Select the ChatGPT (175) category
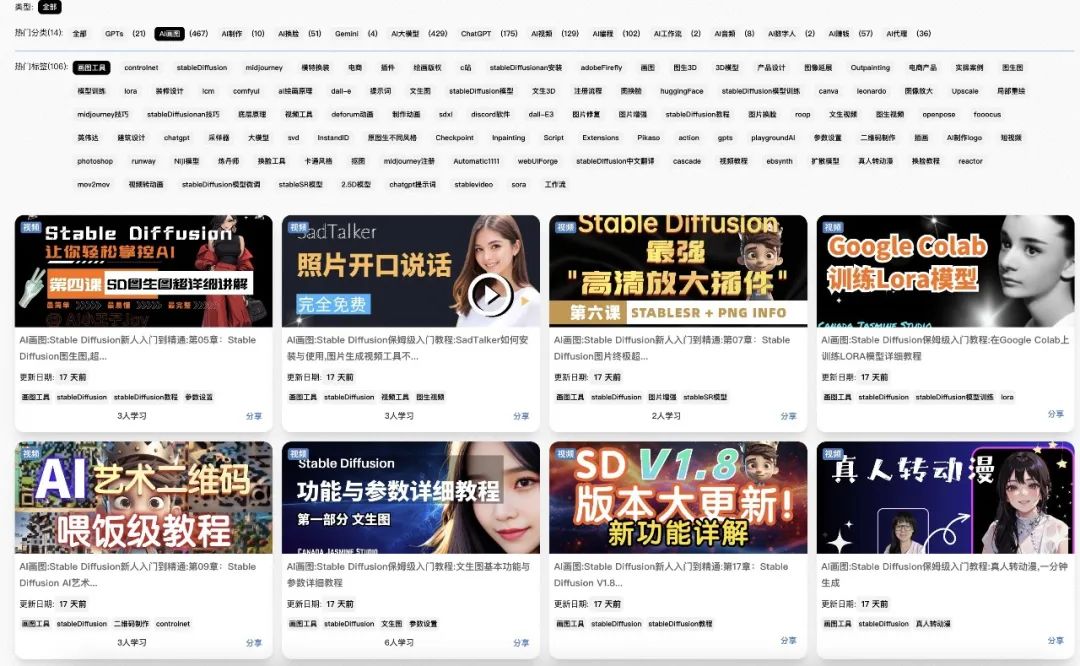The height and width of the screenshot is (666, 1080). click(x=489, y=33)
